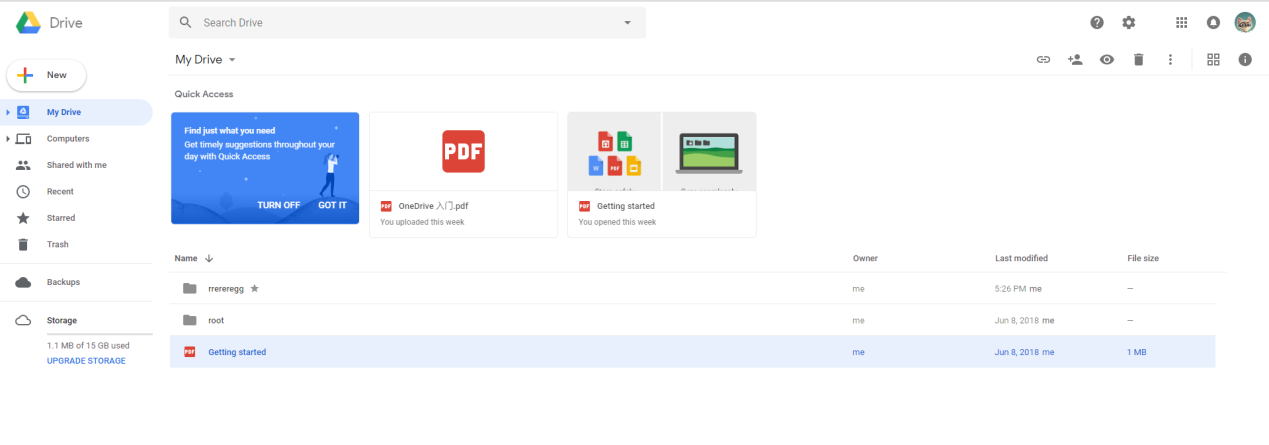The width and height of the screenshot is (1269, 445).
Task: Open the My Drive header dropdown
Action: click(x=232, y=60)
